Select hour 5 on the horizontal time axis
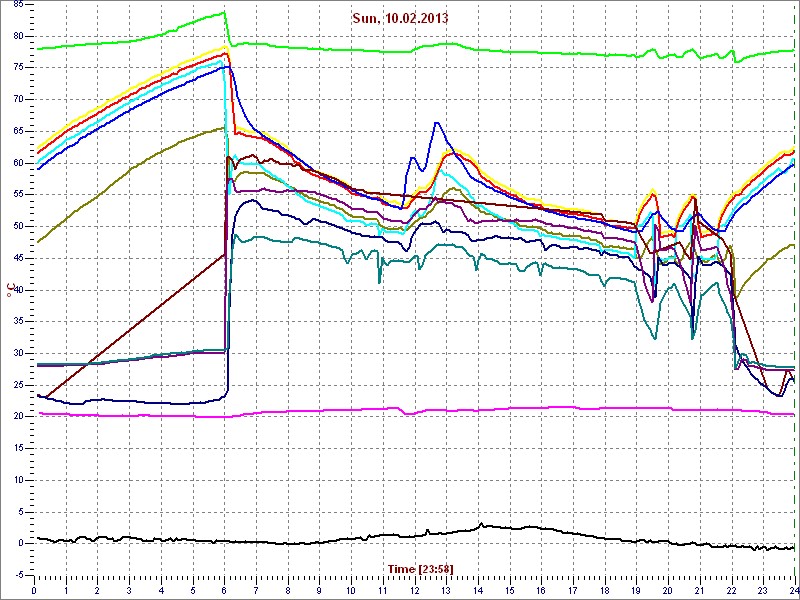This screenshot has height=600, width=800. point(192,591)
